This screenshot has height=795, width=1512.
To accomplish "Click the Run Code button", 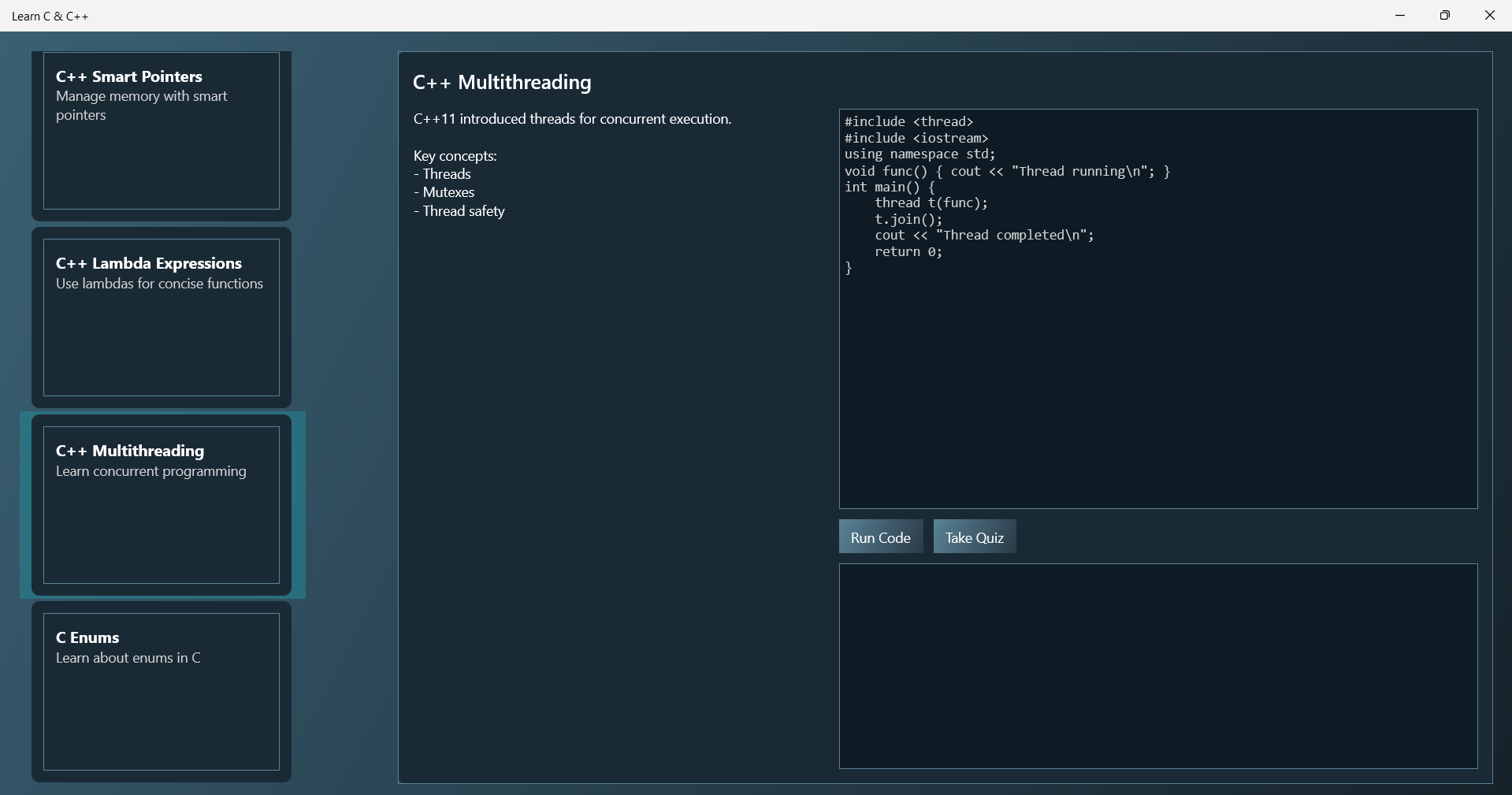I will point(880,537).
